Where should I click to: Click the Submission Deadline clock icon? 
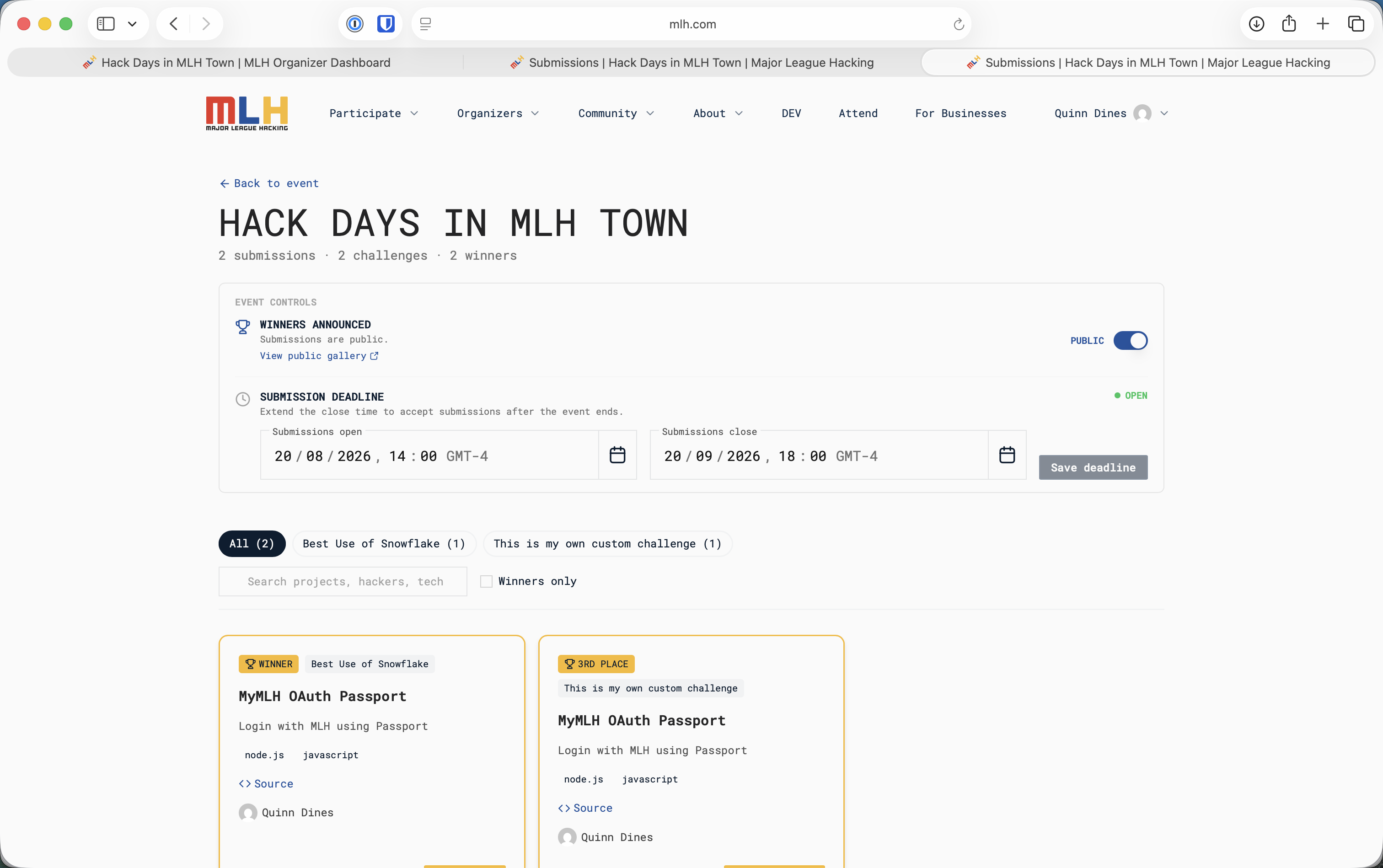[243, 399]
